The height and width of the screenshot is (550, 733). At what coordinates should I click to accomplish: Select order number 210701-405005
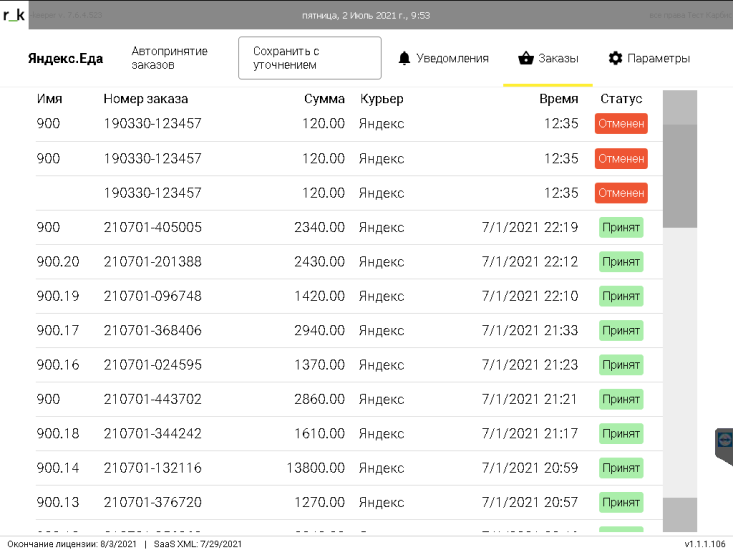click(x=152, y=227)
